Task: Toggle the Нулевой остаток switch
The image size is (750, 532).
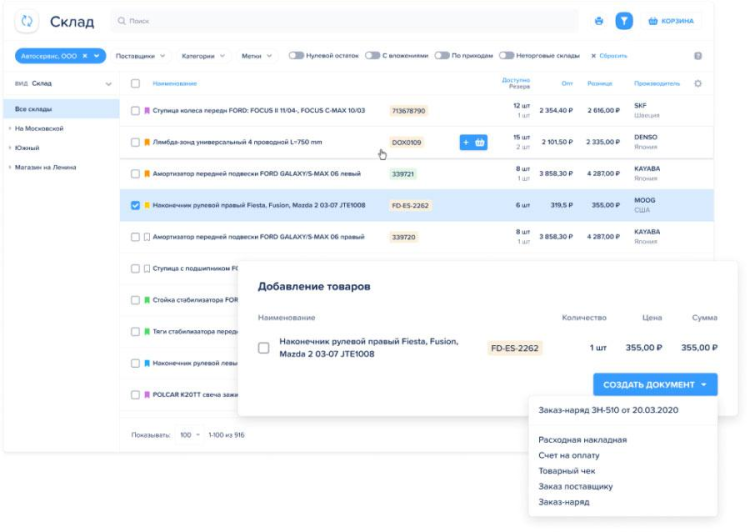Action: point(296,56)
